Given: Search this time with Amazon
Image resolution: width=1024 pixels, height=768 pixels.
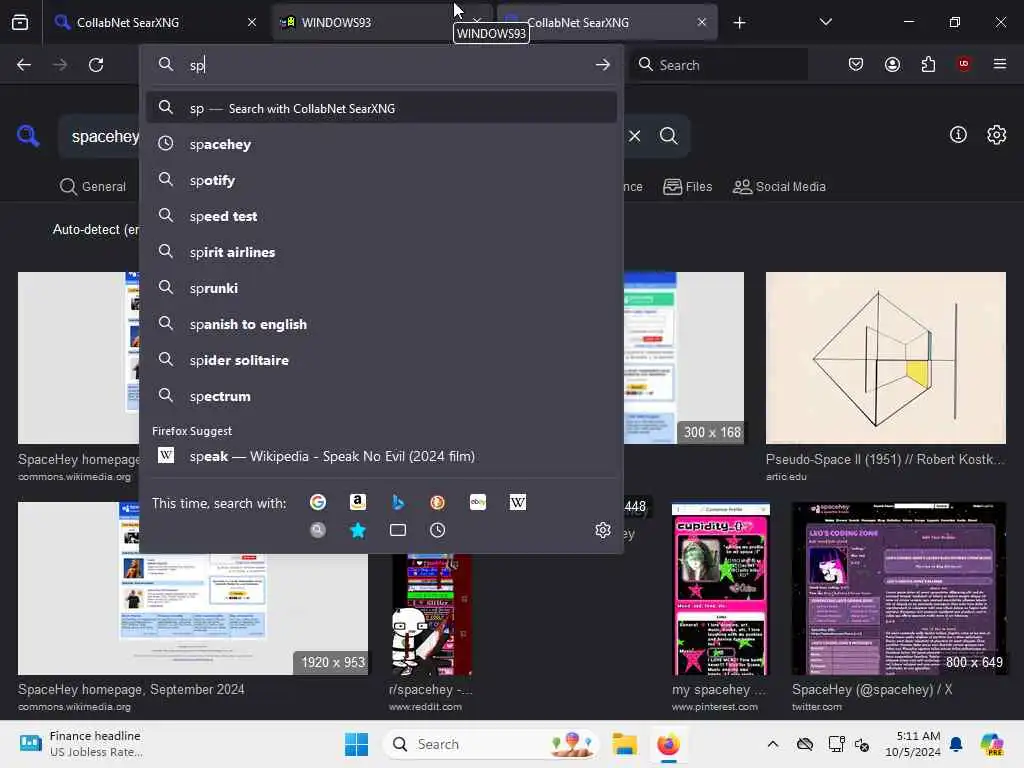Looking at the screenshot, I should tap(357, 502).
